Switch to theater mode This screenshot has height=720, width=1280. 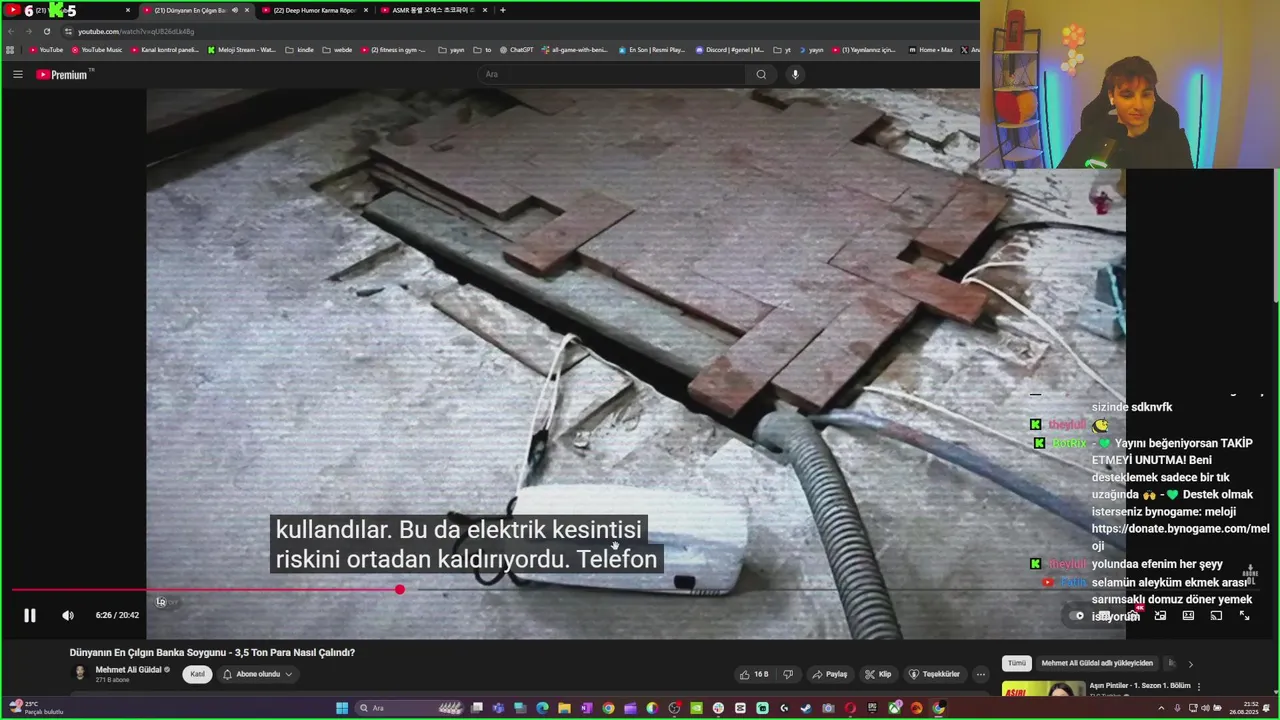point(1188,615)
